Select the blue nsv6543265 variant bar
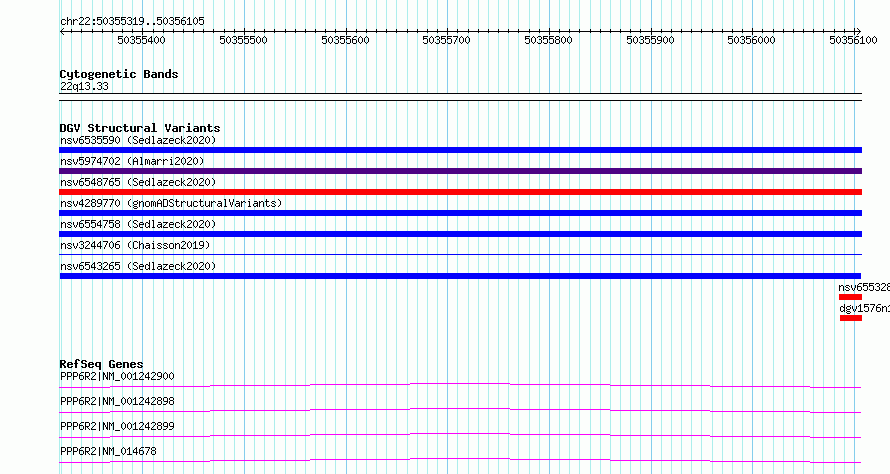890x474 pixels. (460, 276)
